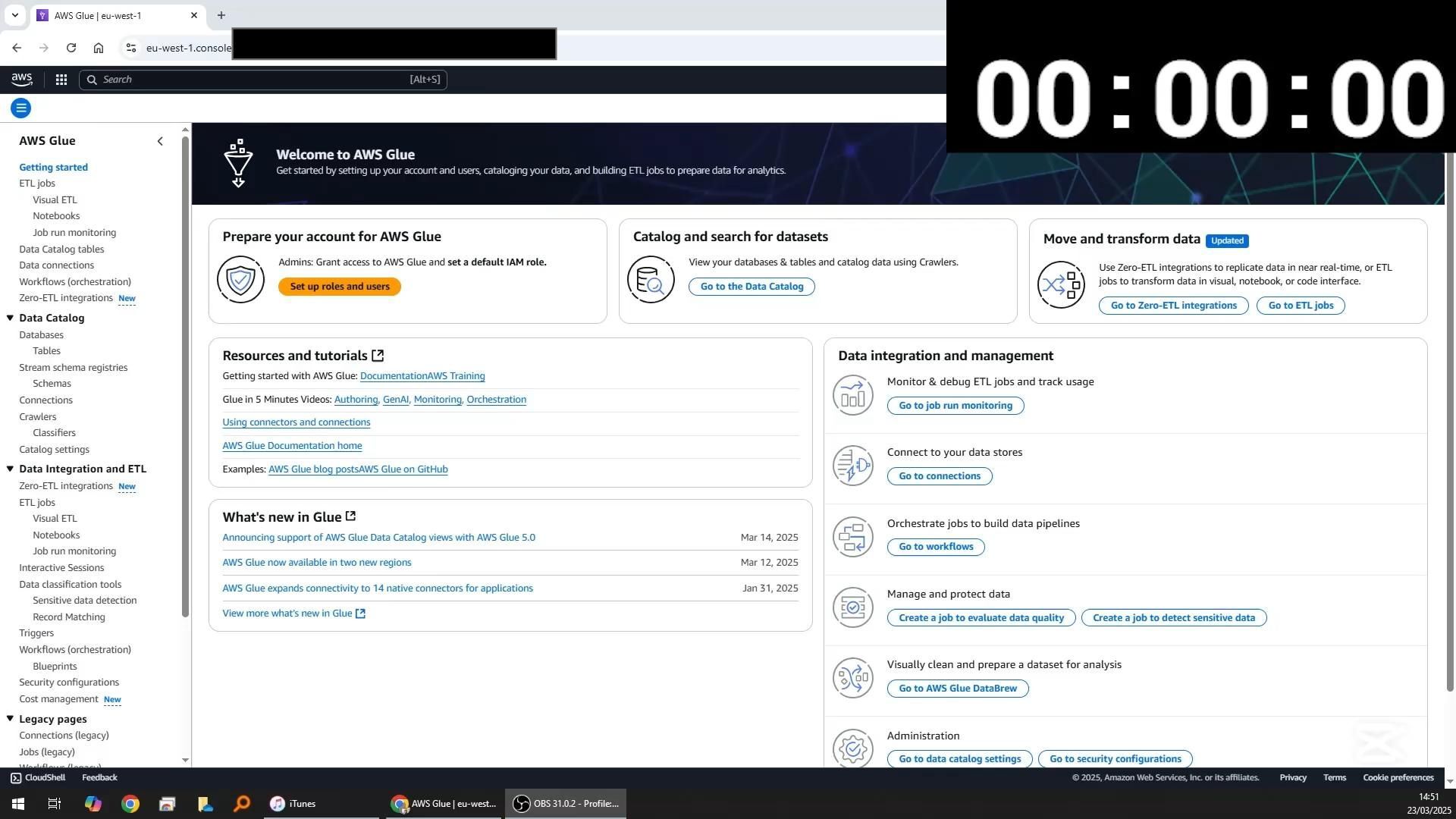Open Sensitive data detection
1456x819 pixels.
pos(85,601)
